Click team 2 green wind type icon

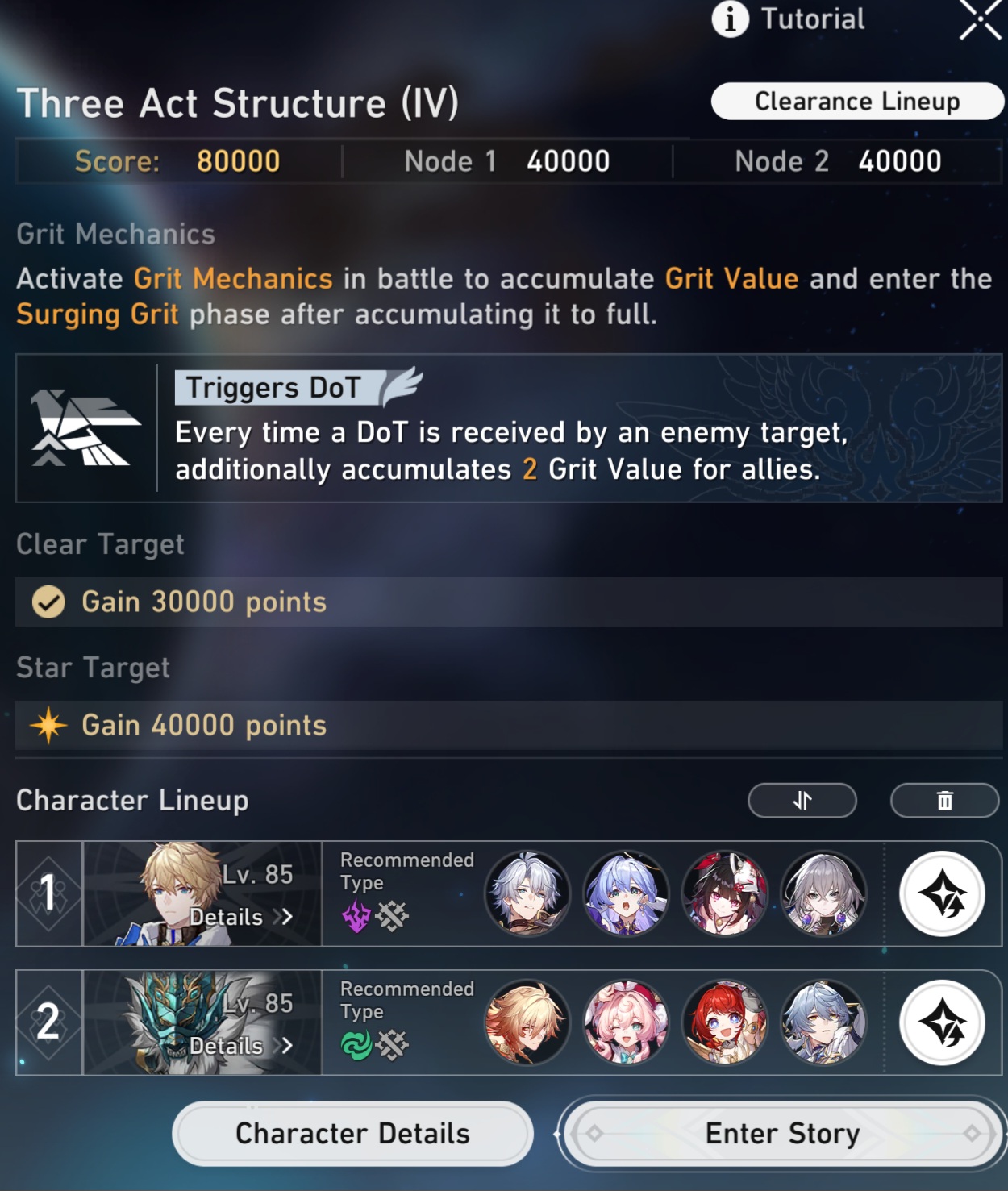point(356,1045)
